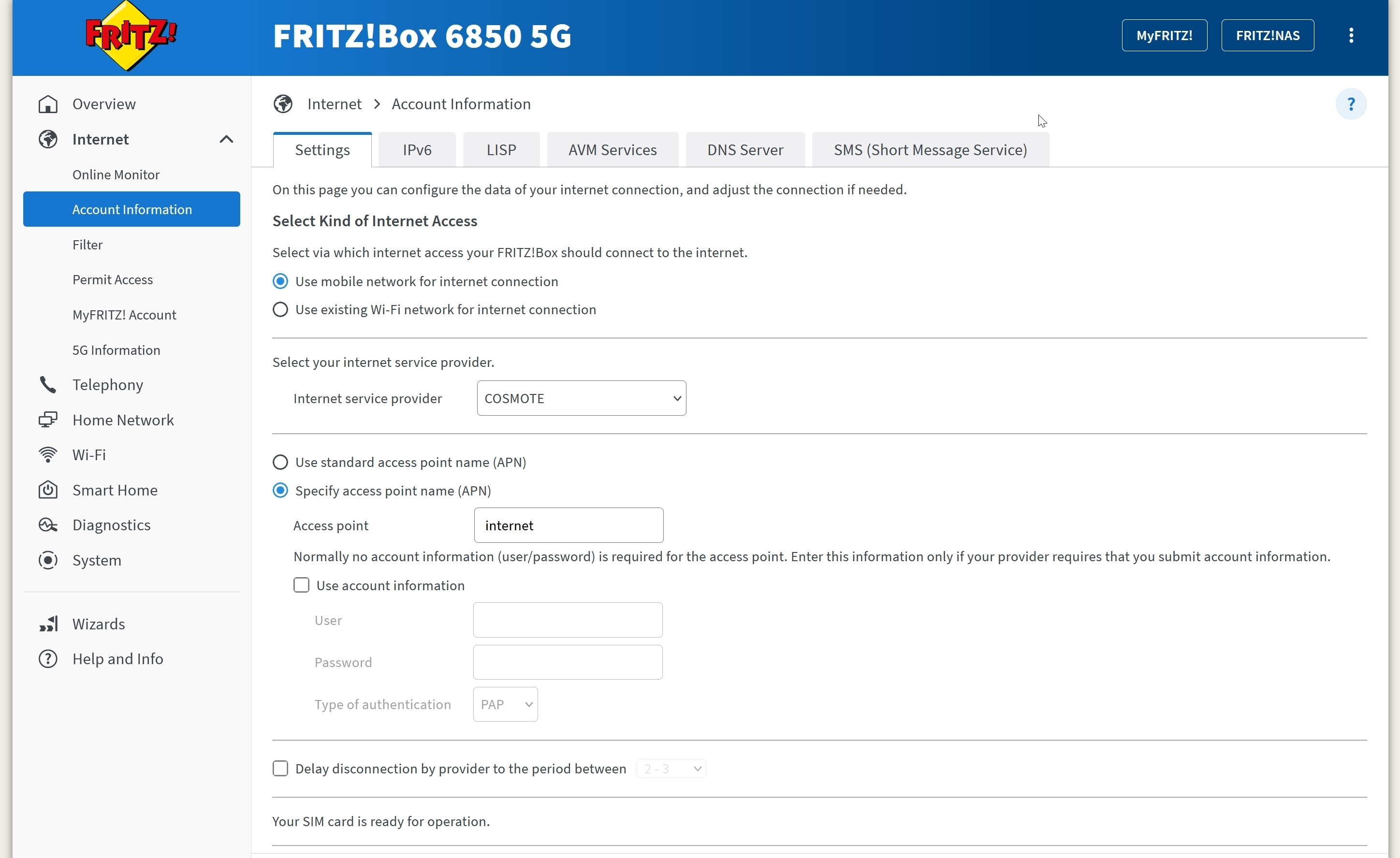Open the three-dot options menu

(1351, 35)
